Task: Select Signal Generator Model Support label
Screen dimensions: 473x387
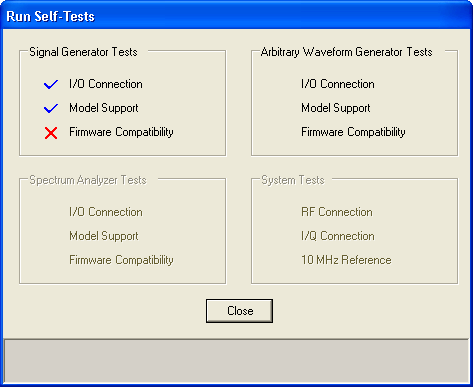Action: click(104, 108)
